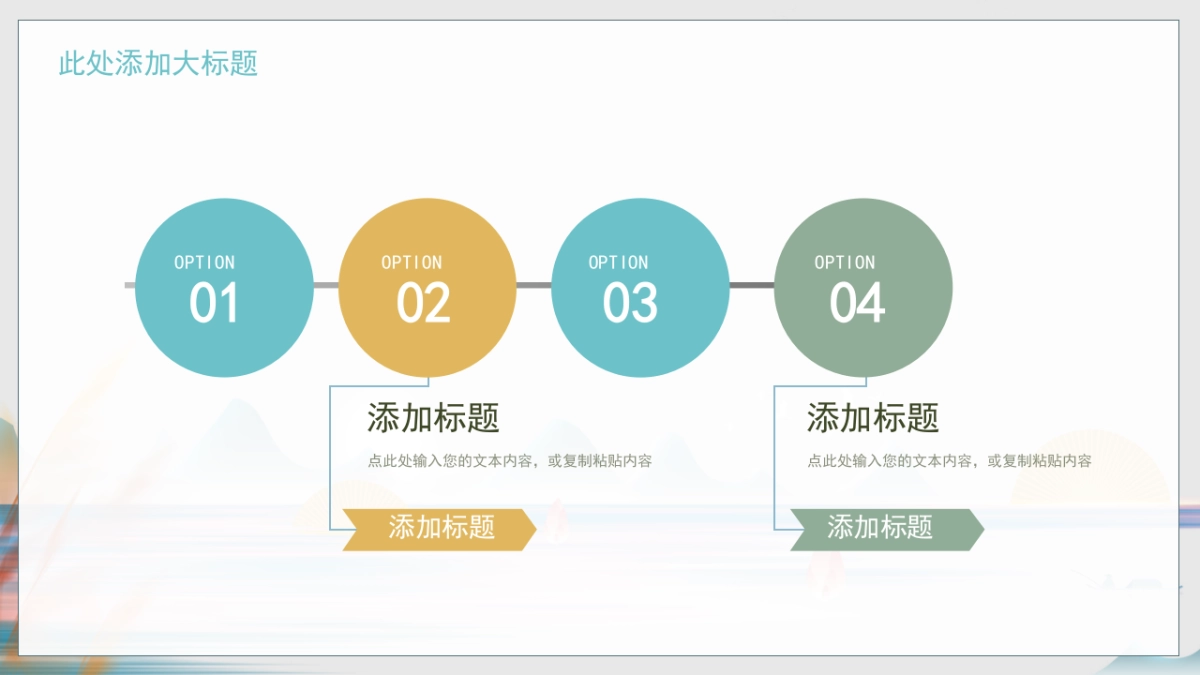1200x675 pixels.
Task: Select the green OPTION 04 circle
Action: point(864,287)
